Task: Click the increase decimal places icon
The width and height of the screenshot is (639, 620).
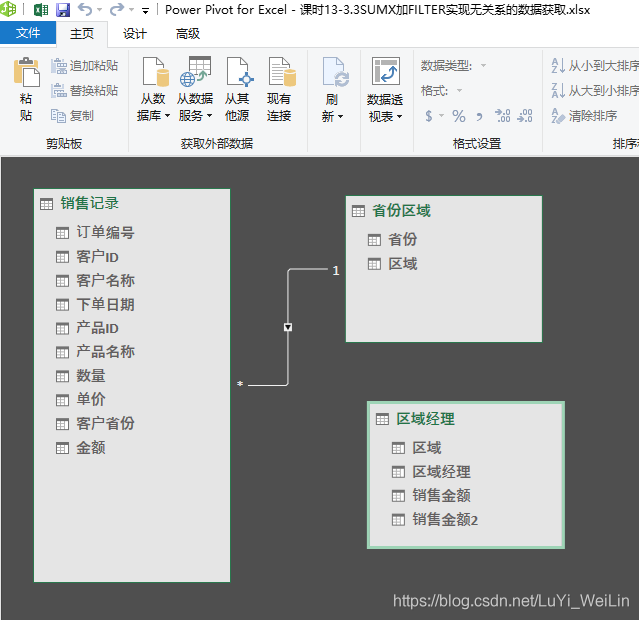Action: (502, 116)
